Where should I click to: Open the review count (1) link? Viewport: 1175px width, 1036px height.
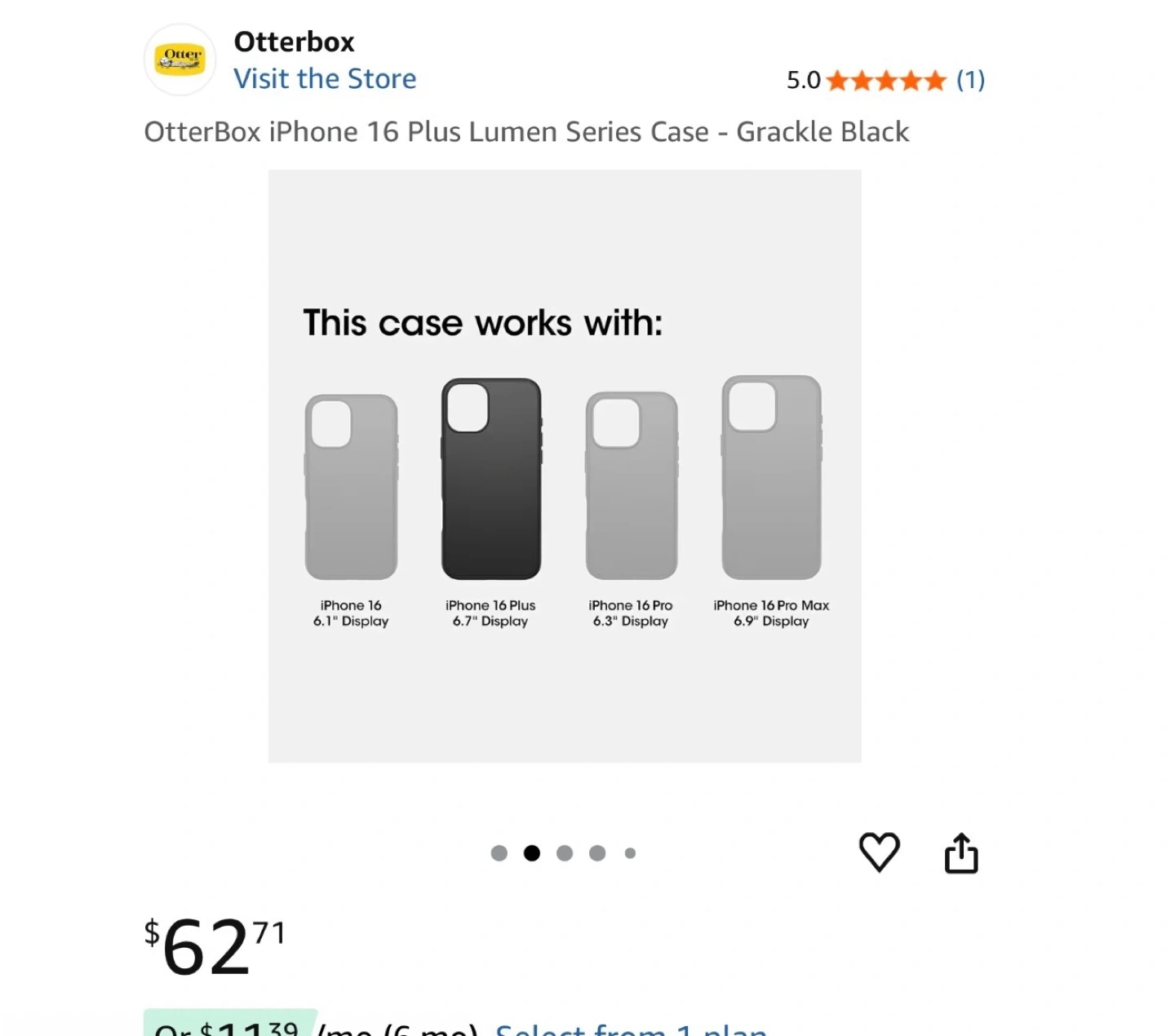tap(970, 80)
